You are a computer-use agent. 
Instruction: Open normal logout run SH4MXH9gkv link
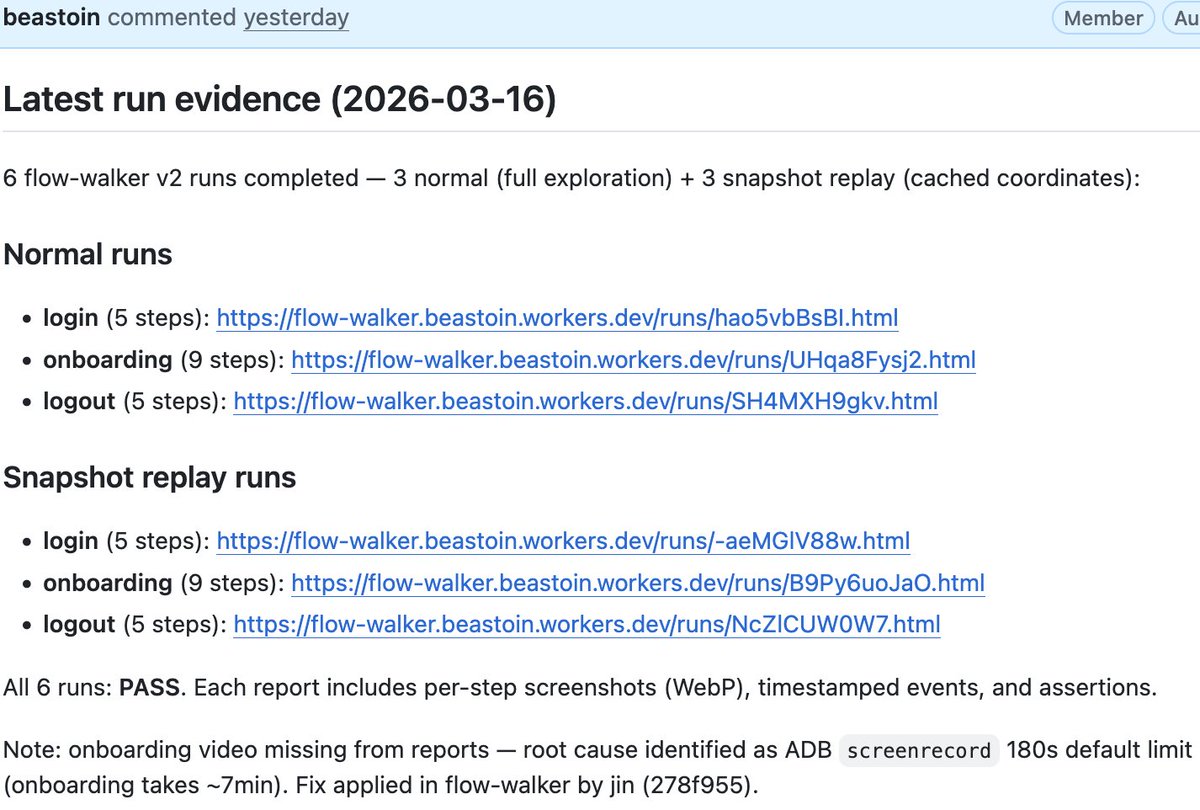586,402
